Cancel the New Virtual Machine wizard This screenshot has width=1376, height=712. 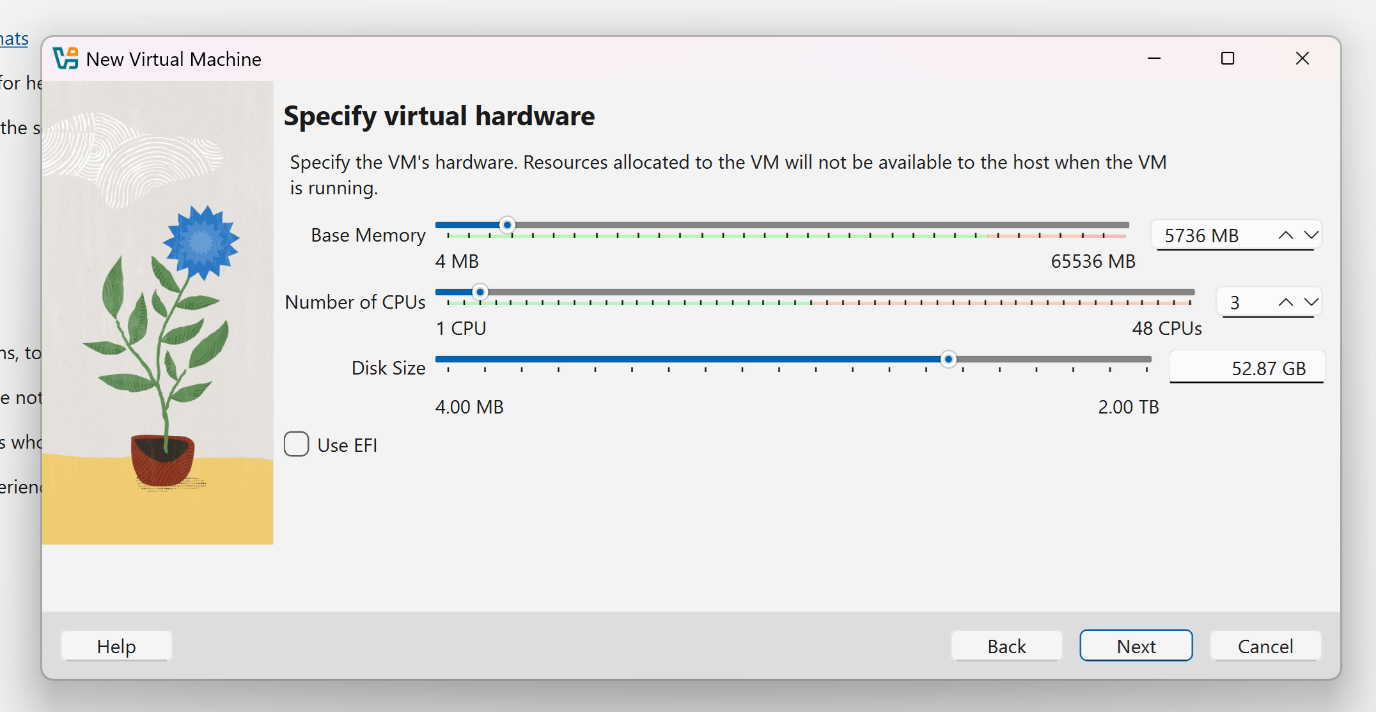point(1265,646)
